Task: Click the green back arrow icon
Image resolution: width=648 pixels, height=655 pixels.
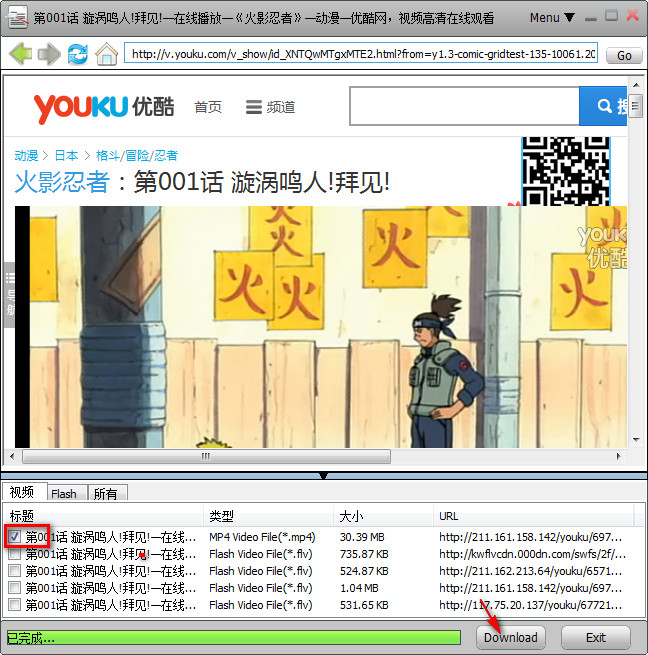Action: [20, 54]
